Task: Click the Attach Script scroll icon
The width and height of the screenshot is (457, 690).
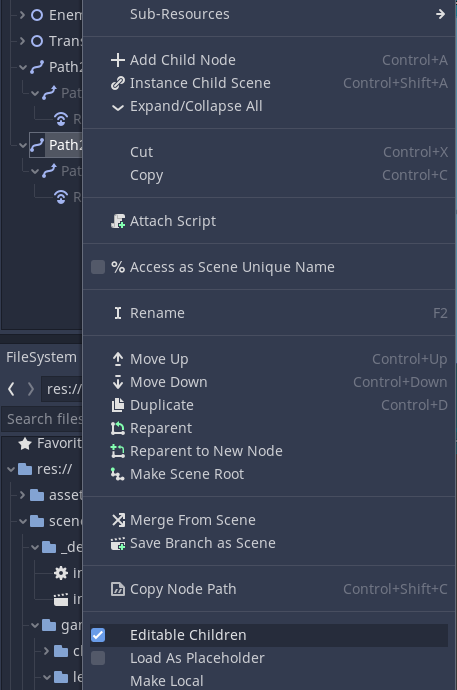Action: [117, 221]
